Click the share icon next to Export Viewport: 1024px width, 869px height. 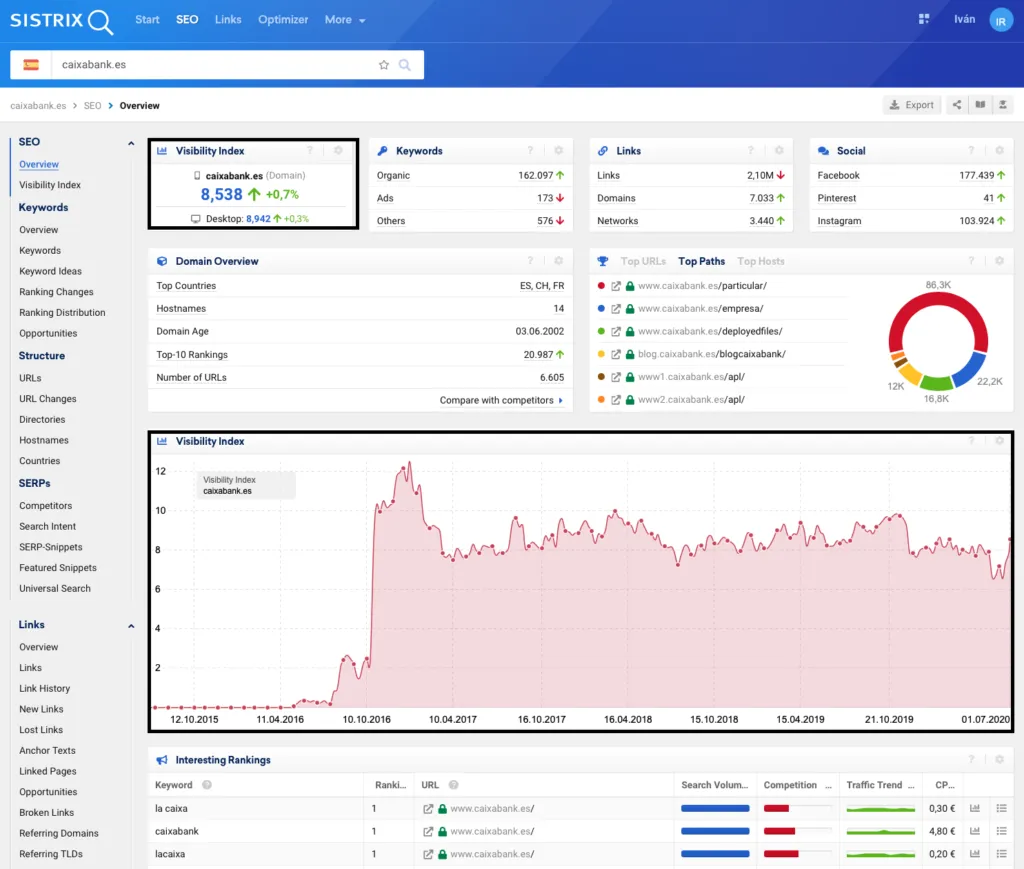click(x=957, y=105)
